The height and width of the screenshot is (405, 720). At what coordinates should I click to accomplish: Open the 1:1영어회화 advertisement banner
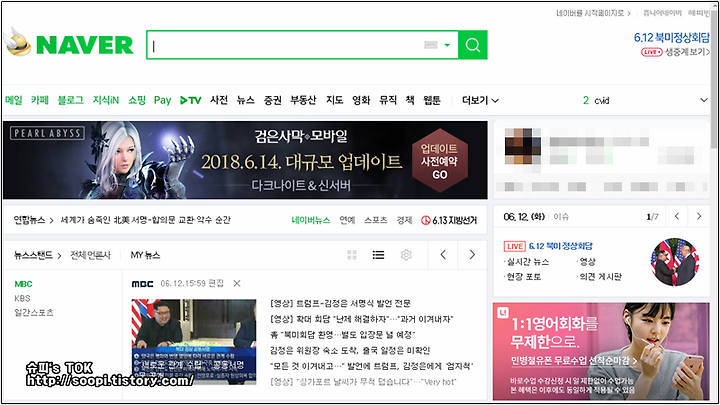(x=601, y=351)
